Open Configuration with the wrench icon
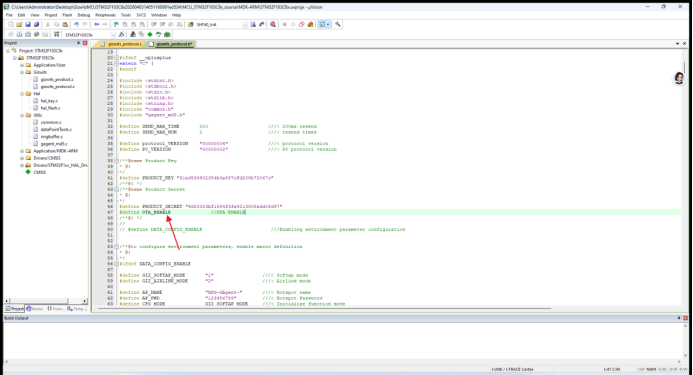This screenshot has height=375, width=693. 338,24
